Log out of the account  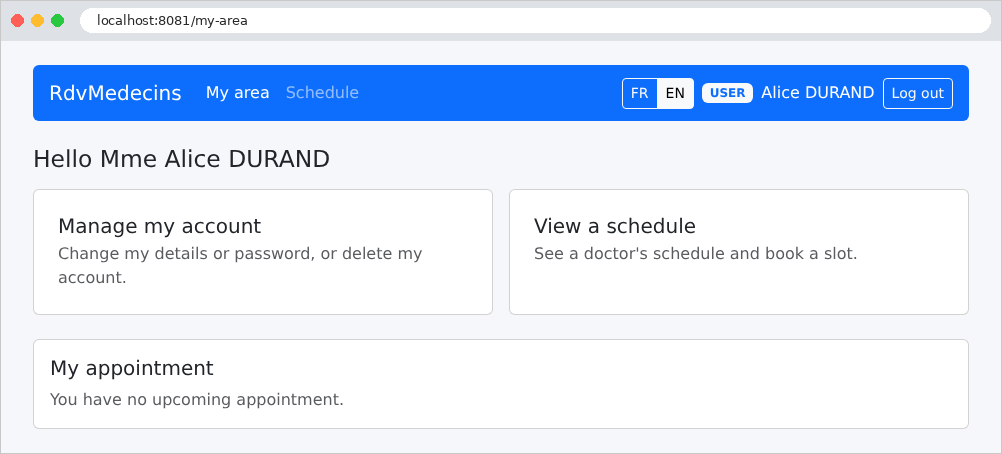918,93
